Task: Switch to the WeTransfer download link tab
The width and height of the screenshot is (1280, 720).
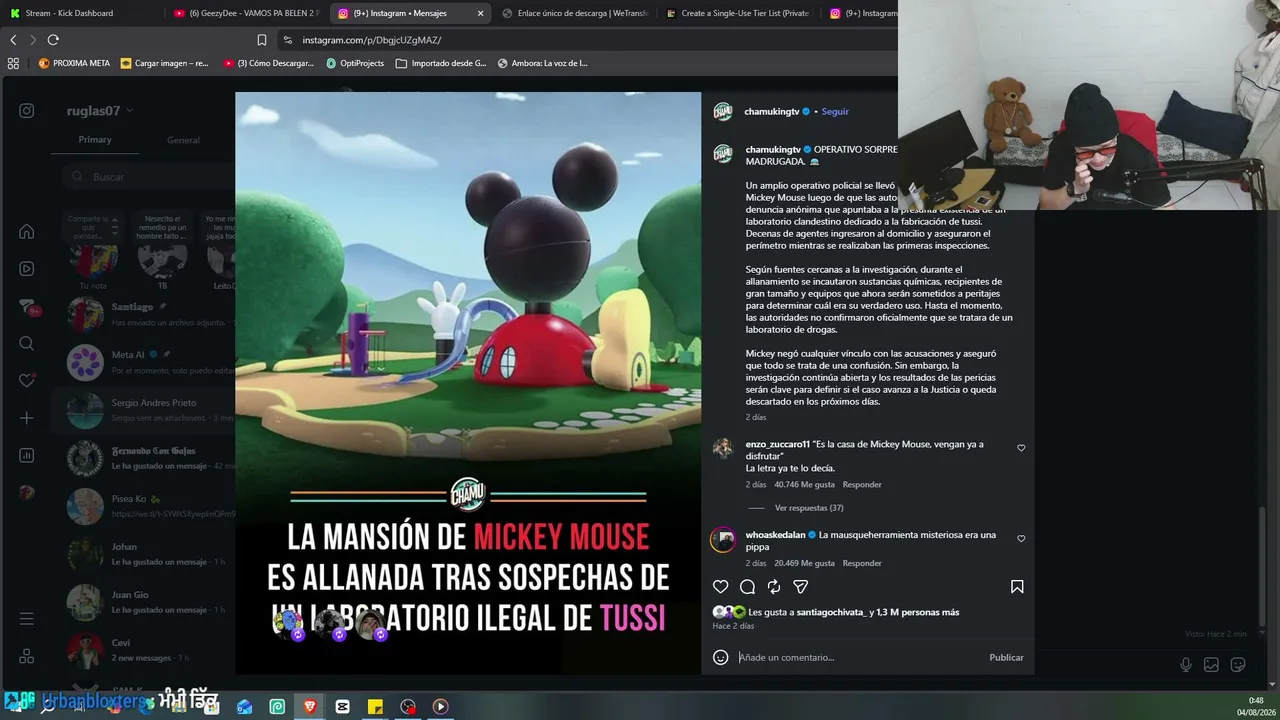Action: pyautogui.click(x=575, y=13)
